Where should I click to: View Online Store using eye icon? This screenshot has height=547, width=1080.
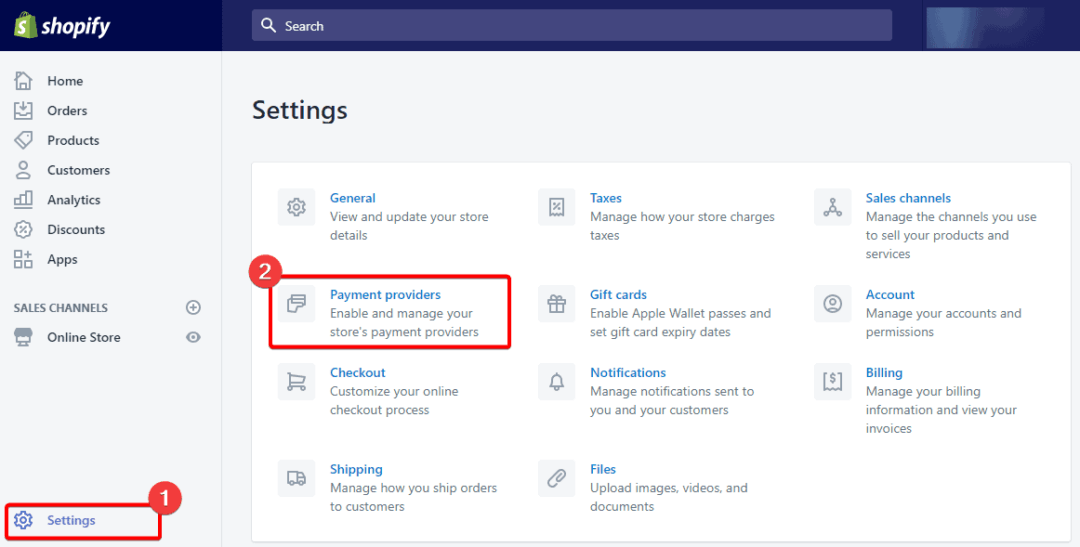coord(194,338)
